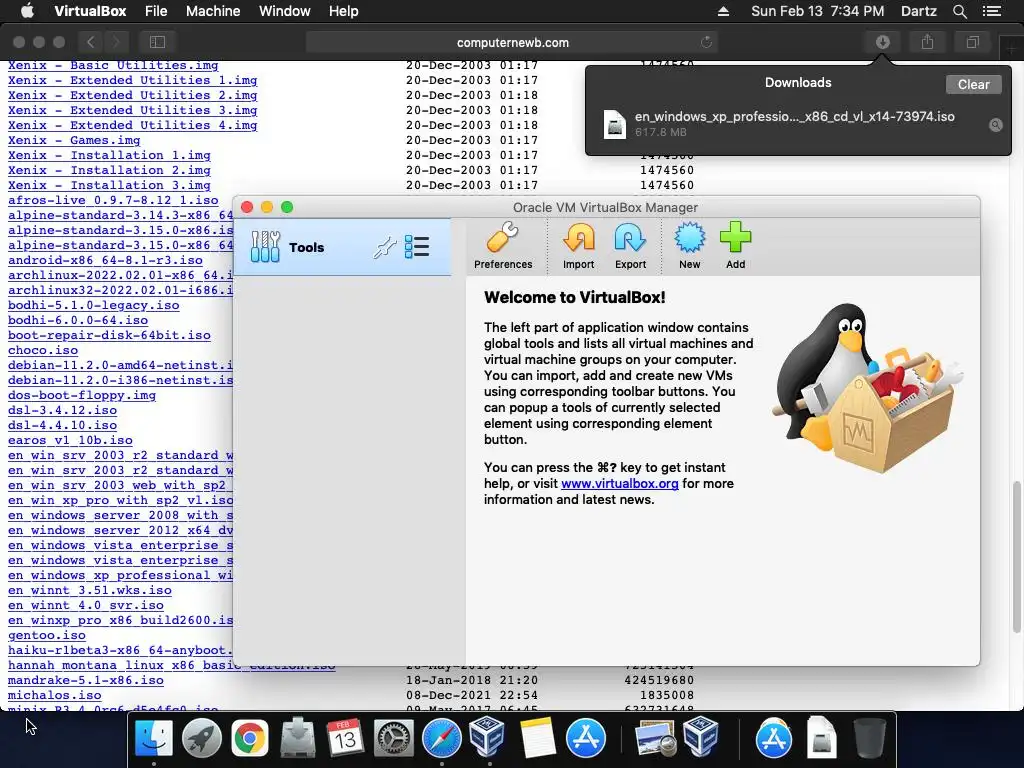Open System Preferences from the Dock
1024x768 pixels.
click(x=393, y=738)
